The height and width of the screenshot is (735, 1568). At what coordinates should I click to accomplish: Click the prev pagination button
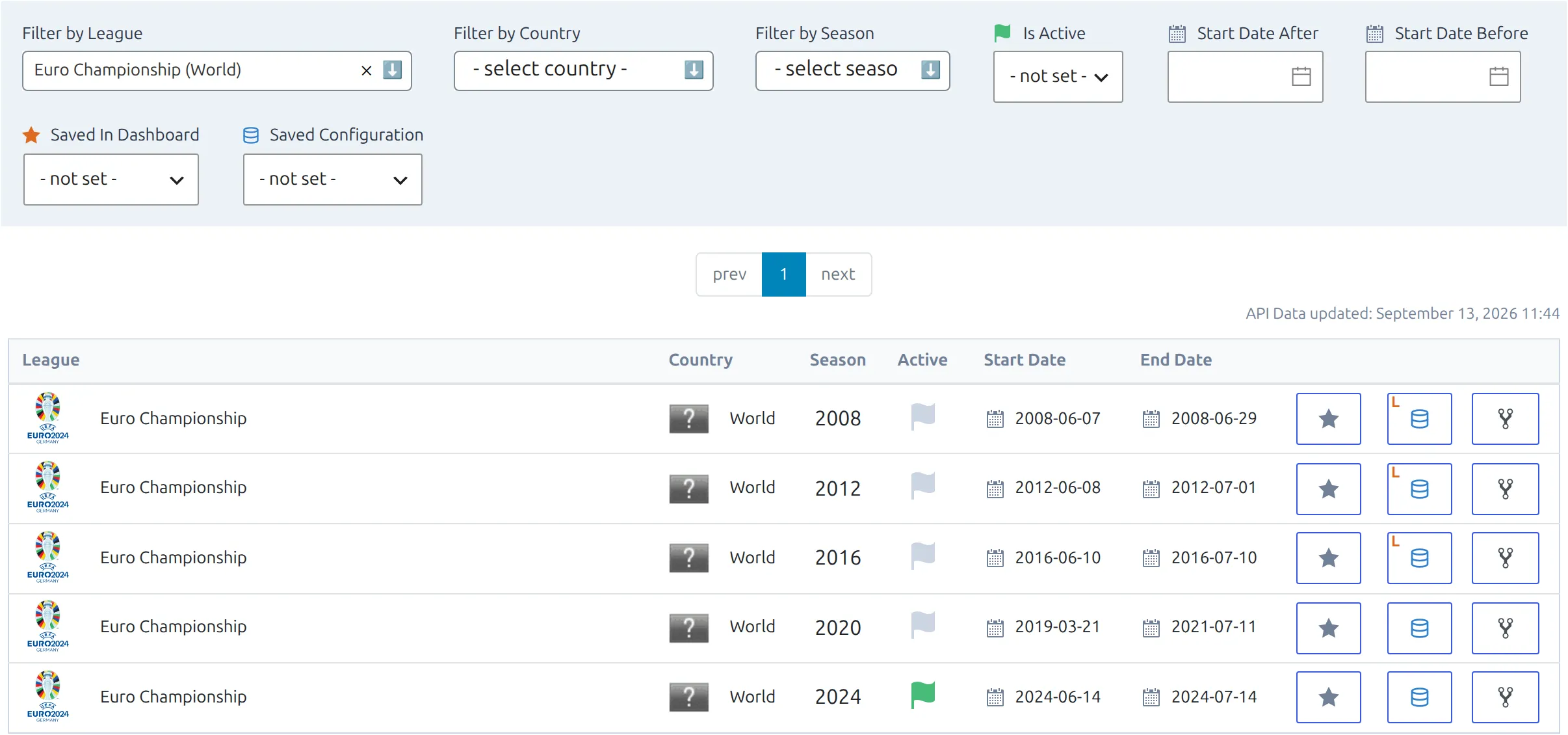click(729, 274)
